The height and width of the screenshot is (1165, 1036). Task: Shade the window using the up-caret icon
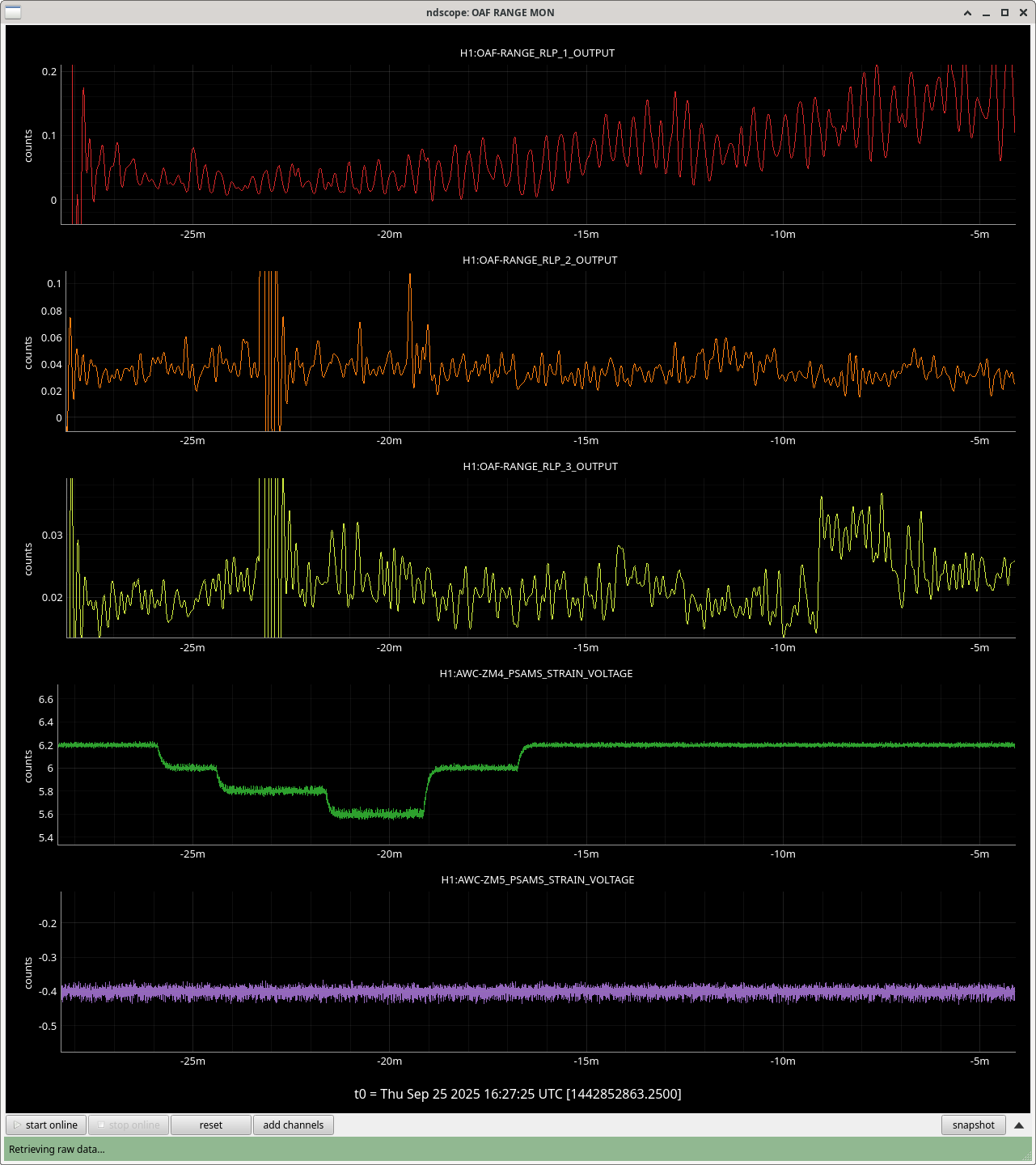click(968, 12)
